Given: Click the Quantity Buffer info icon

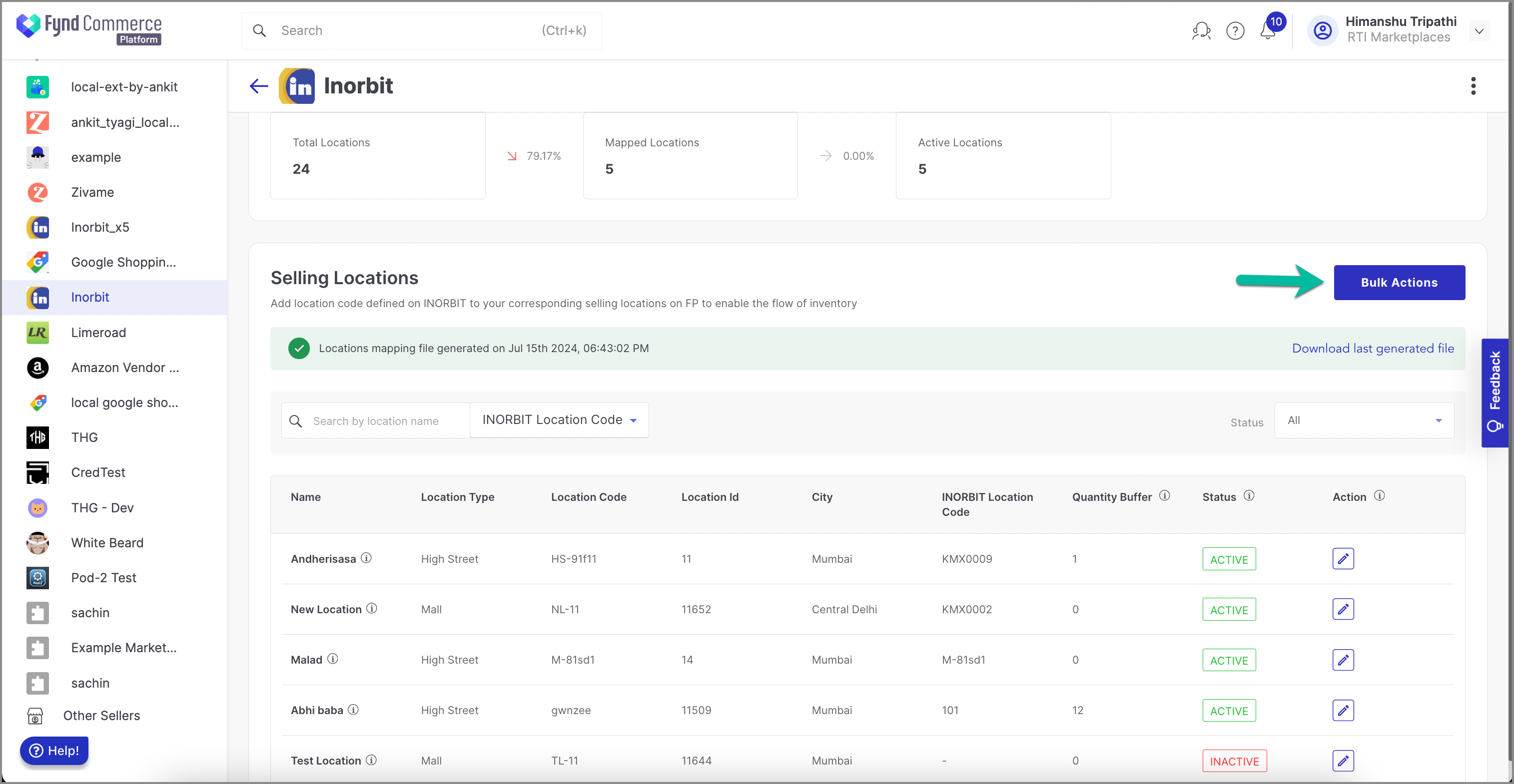Looking at the screenshot, I should click(x=1164, y=496).
